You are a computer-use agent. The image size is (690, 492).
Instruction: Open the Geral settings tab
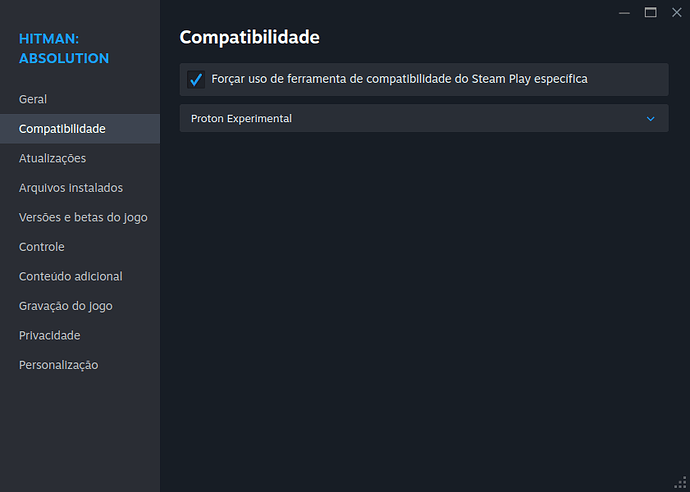click(x=80, y=99)
